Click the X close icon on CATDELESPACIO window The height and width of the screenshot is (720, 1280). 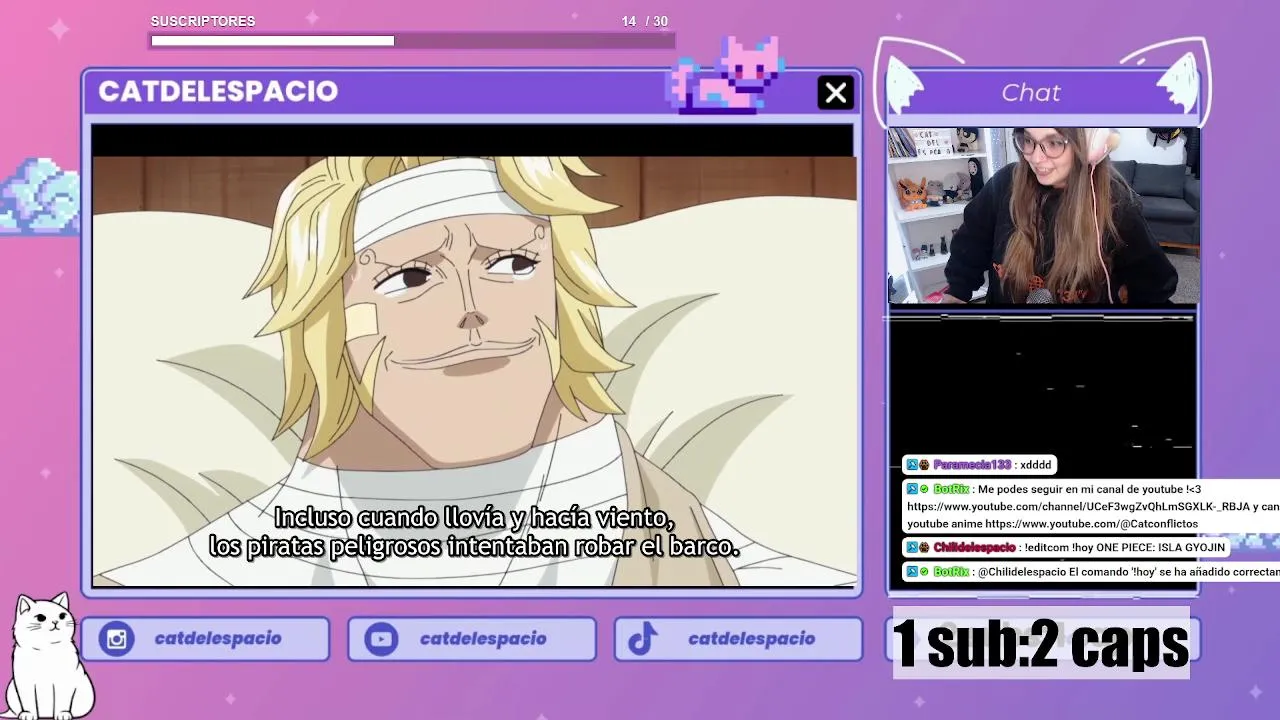[x=835, y=93]
